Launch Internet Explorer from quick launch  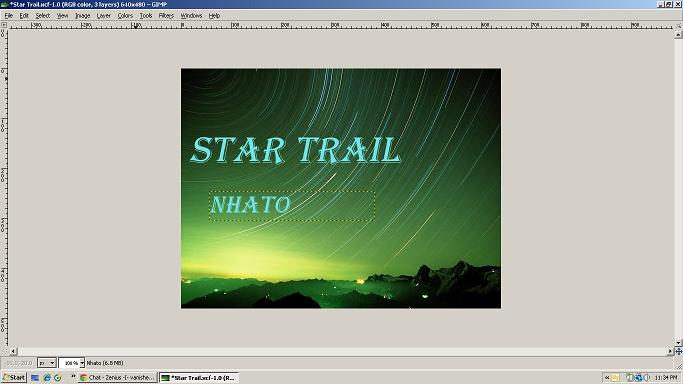pyautogui.click(x=47, y=377)
